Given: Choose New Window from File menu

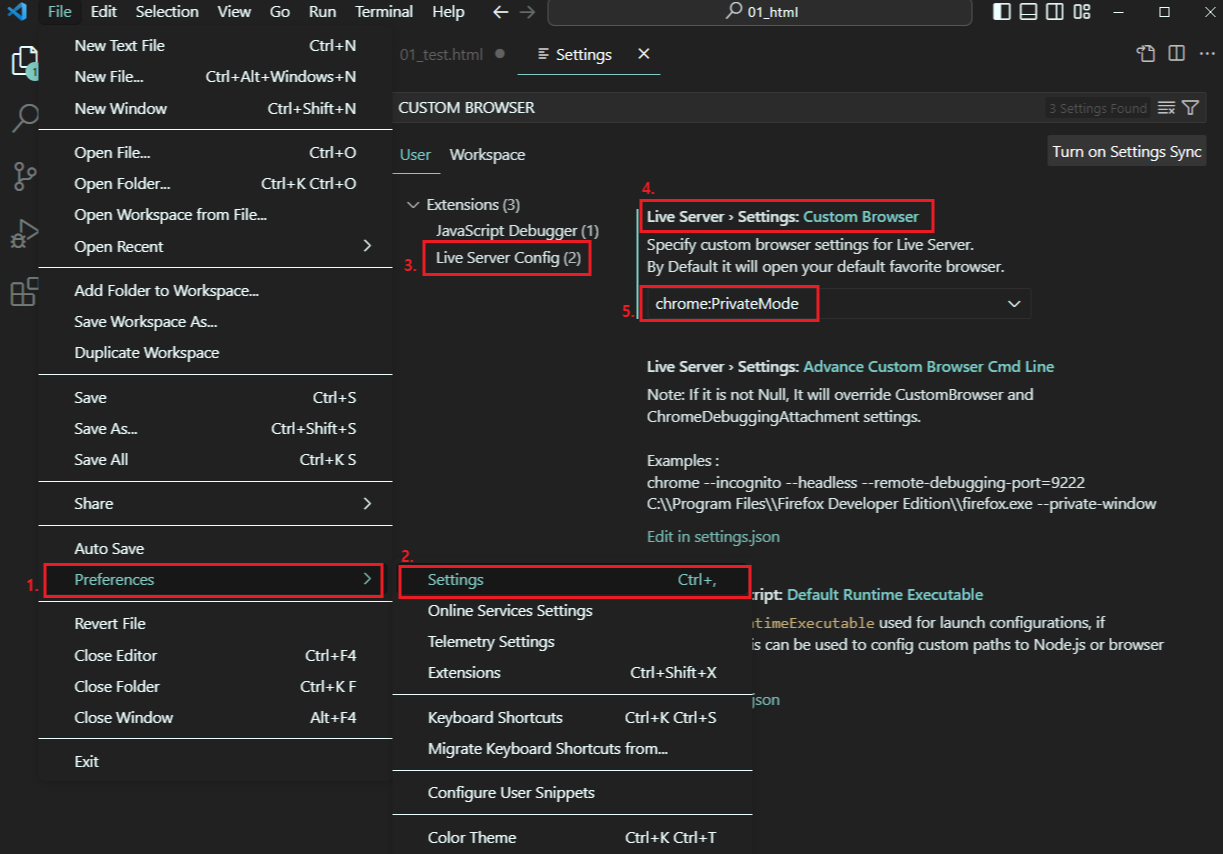Looking at the screenshot, I should [214, 109].
